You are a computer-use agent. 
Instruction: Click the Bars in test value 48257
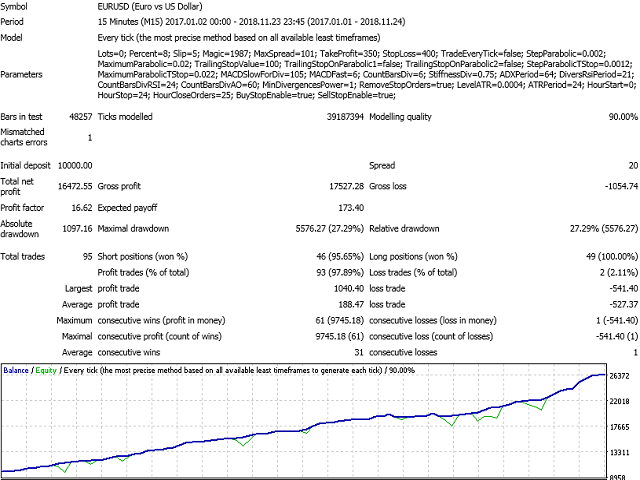pos(81,117)
